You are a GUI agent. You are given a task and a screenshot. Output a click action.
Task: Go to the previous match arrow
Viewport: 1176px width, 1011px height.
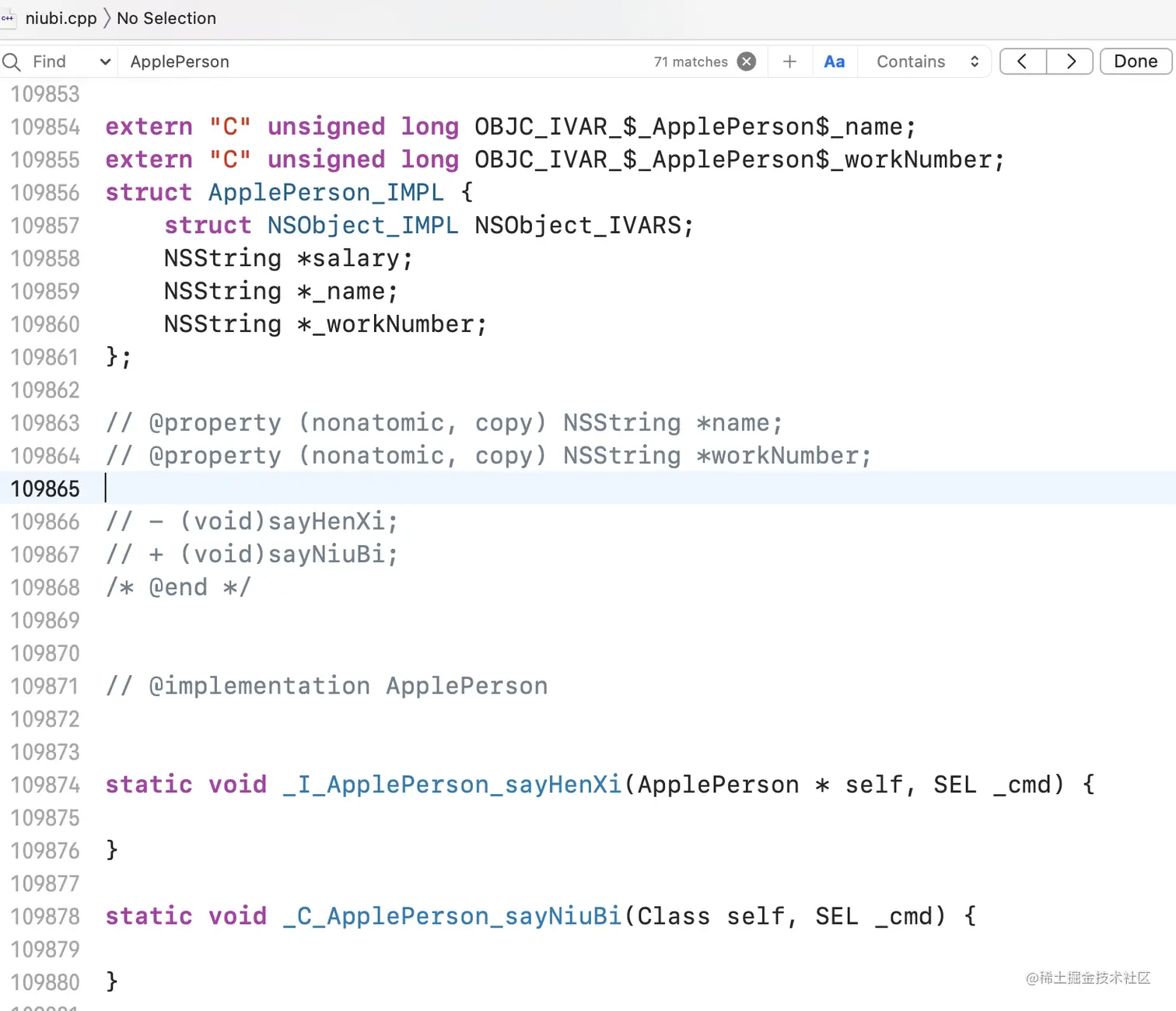[x=1023, y=61]
